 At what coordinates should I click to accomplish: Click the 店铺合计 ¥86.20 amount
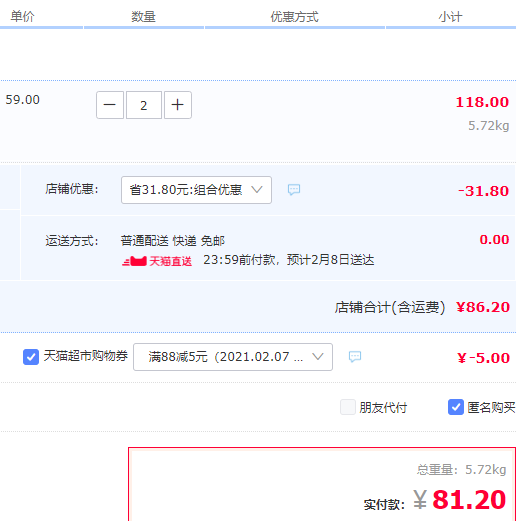(x=483, y=307)
